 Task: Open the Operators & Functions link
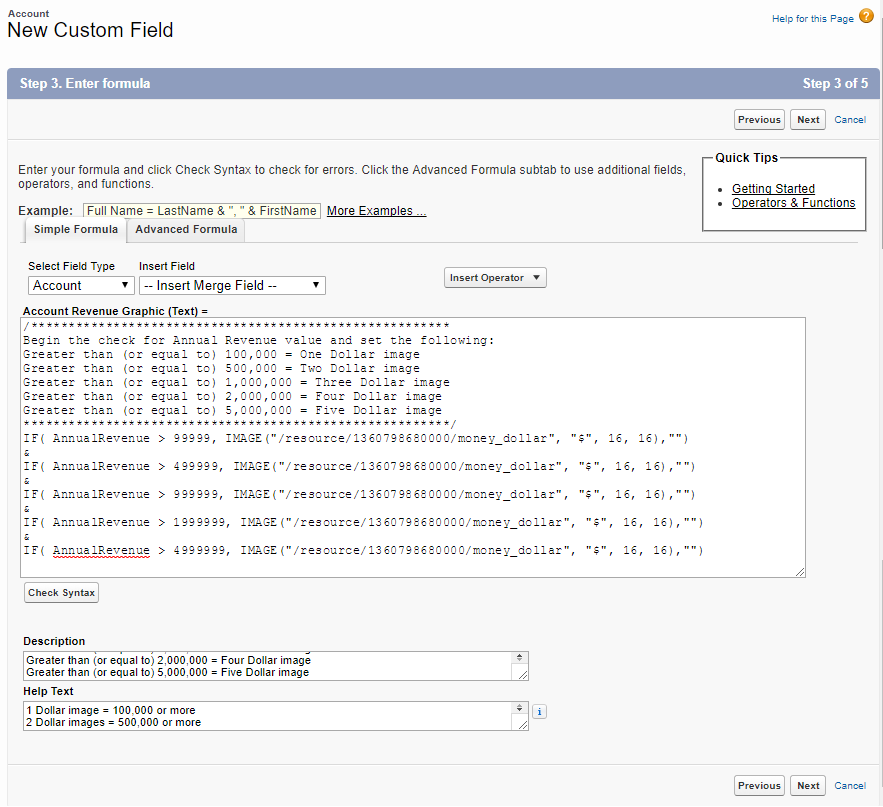pyautogui.click(x=793, y=203)
